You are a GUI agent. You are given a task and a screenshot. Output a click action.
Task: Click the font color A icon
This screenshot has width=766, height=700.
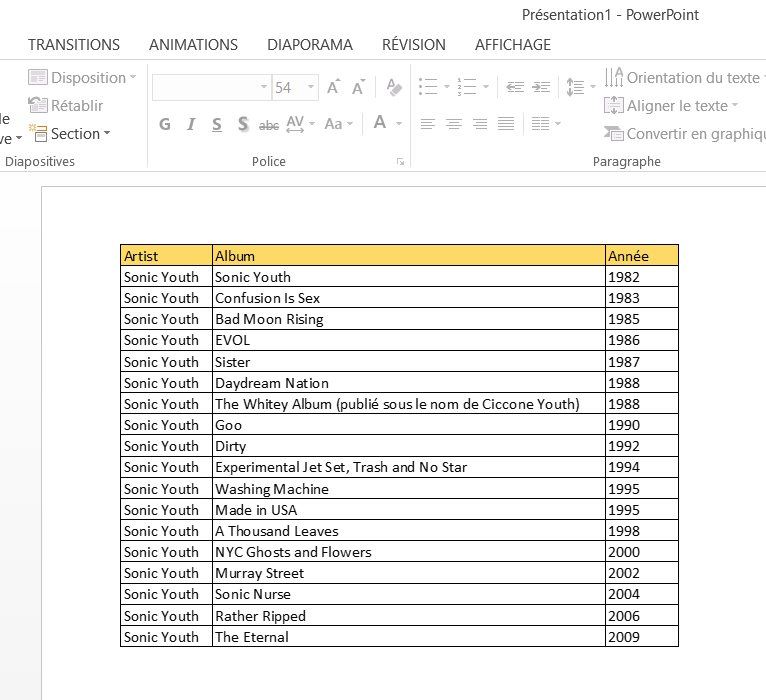[x=380, y=123]
